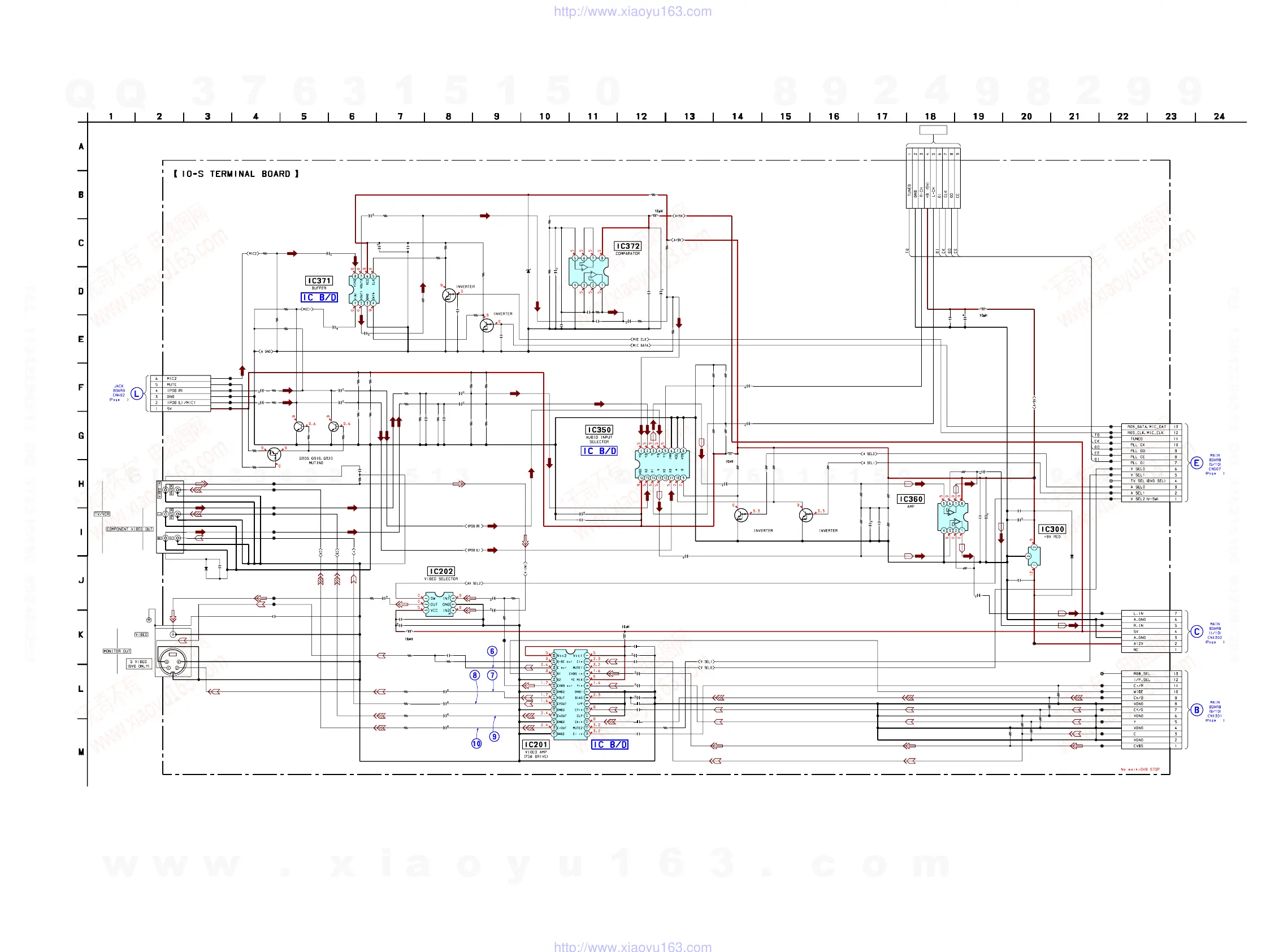Image resolution: width=1266 pixels, height=952 pixels.
Task: Click the IC B/D label under IC350
Action: coord(599,451)
